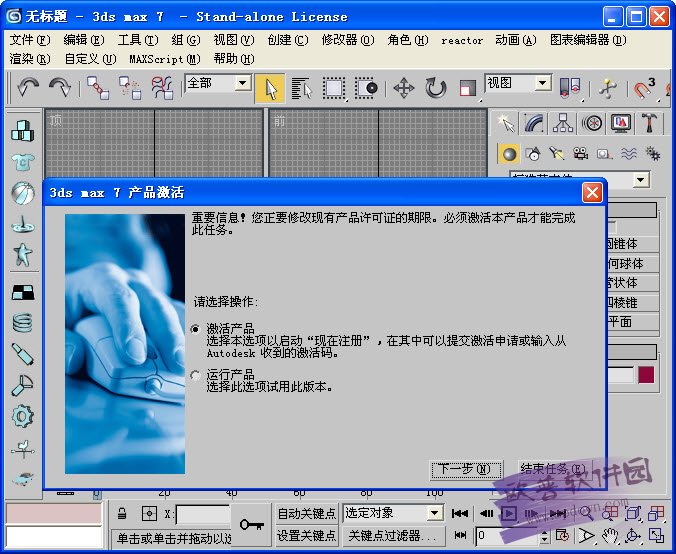Activate the Select Object arrow tool

pos(270,88)
